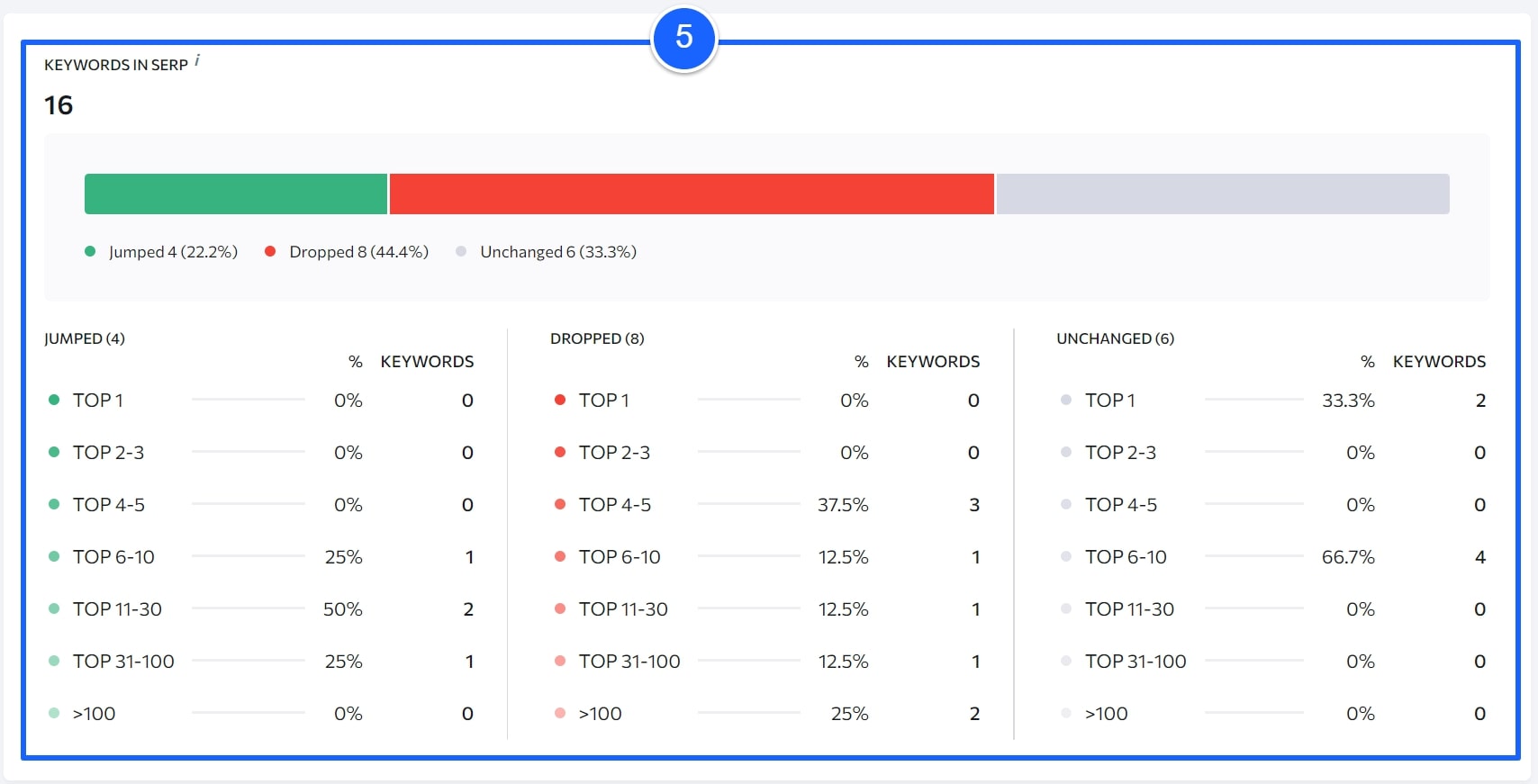This screenshot has width=1538, height=784.
Task: Click the 'KEYWORDS IN SERP' heading
Action: pyautogui.click(x=116, y=65)
